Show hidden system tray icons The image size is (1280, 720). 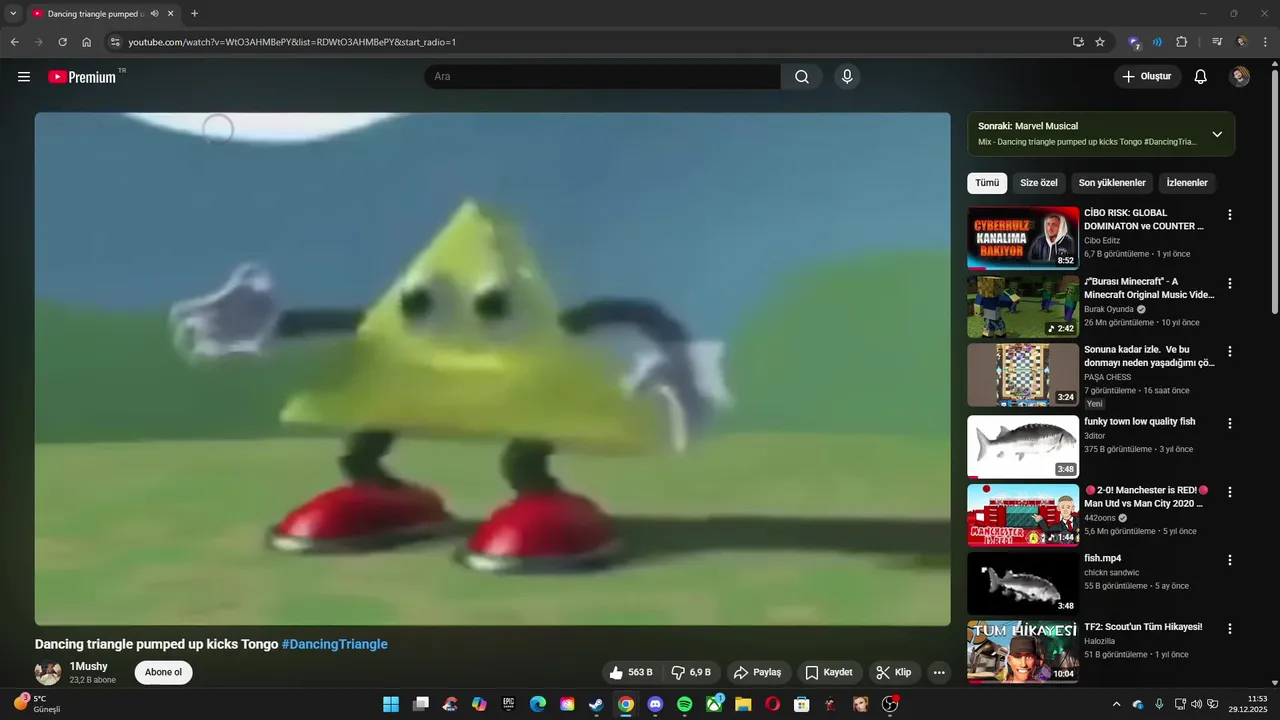click(x=1116, y=704)
